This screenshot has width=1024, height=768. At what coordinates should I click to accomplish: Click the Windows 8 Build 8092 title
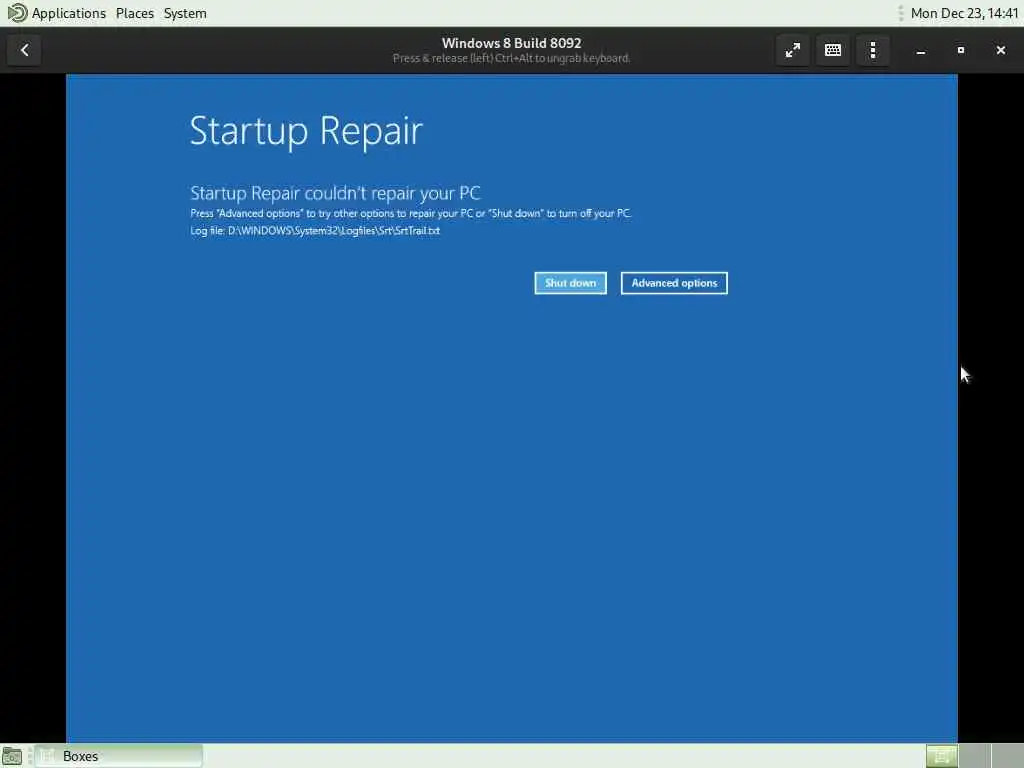tap(511, 43)
